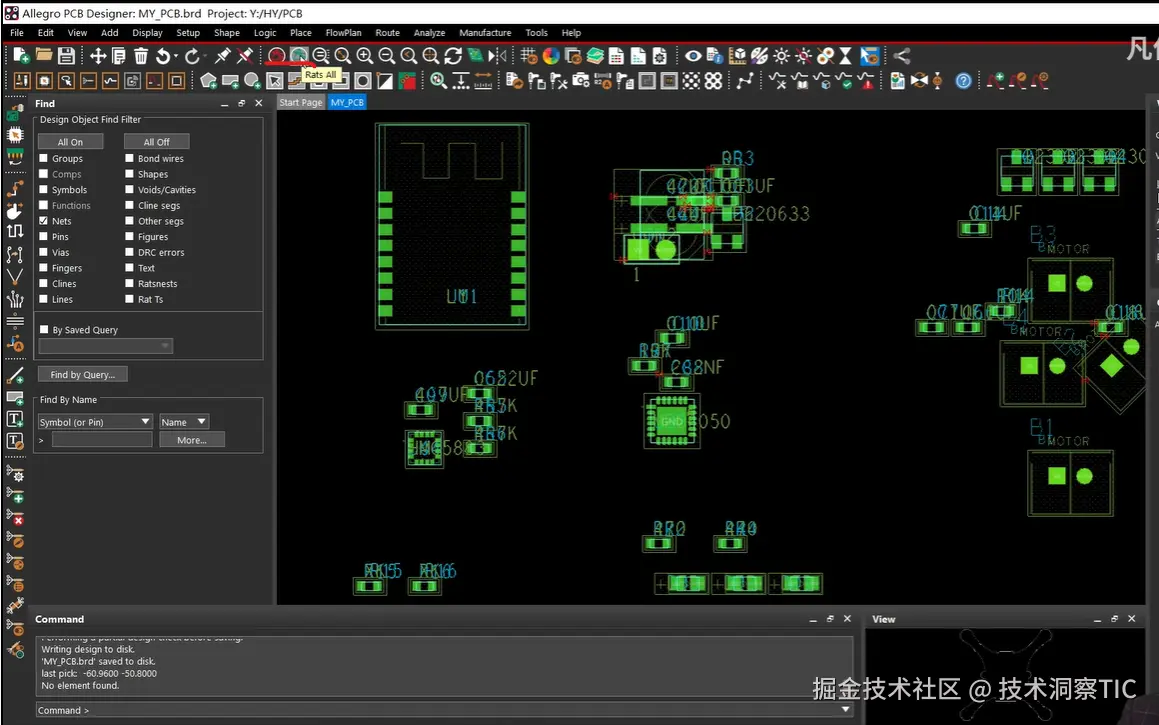Click the Save file toolbar icon
This screenshot has width=1159, height=725.
pos(66,56)
